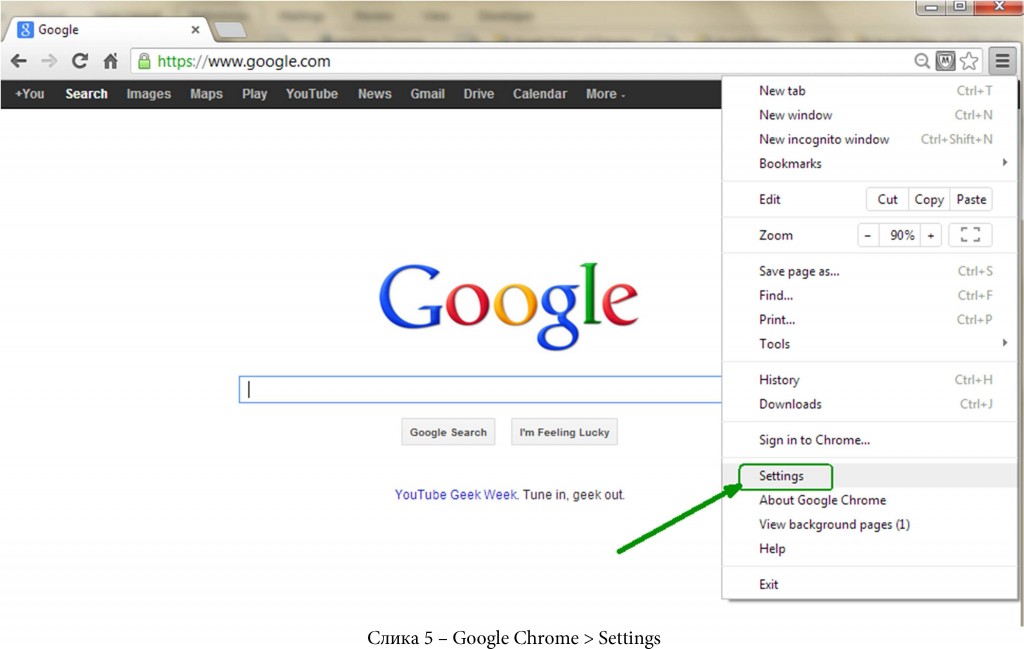Open the Chrome hamburger menu button
The height and width of the screenshot is (649, 1024).
click(x=1002, y=61)
